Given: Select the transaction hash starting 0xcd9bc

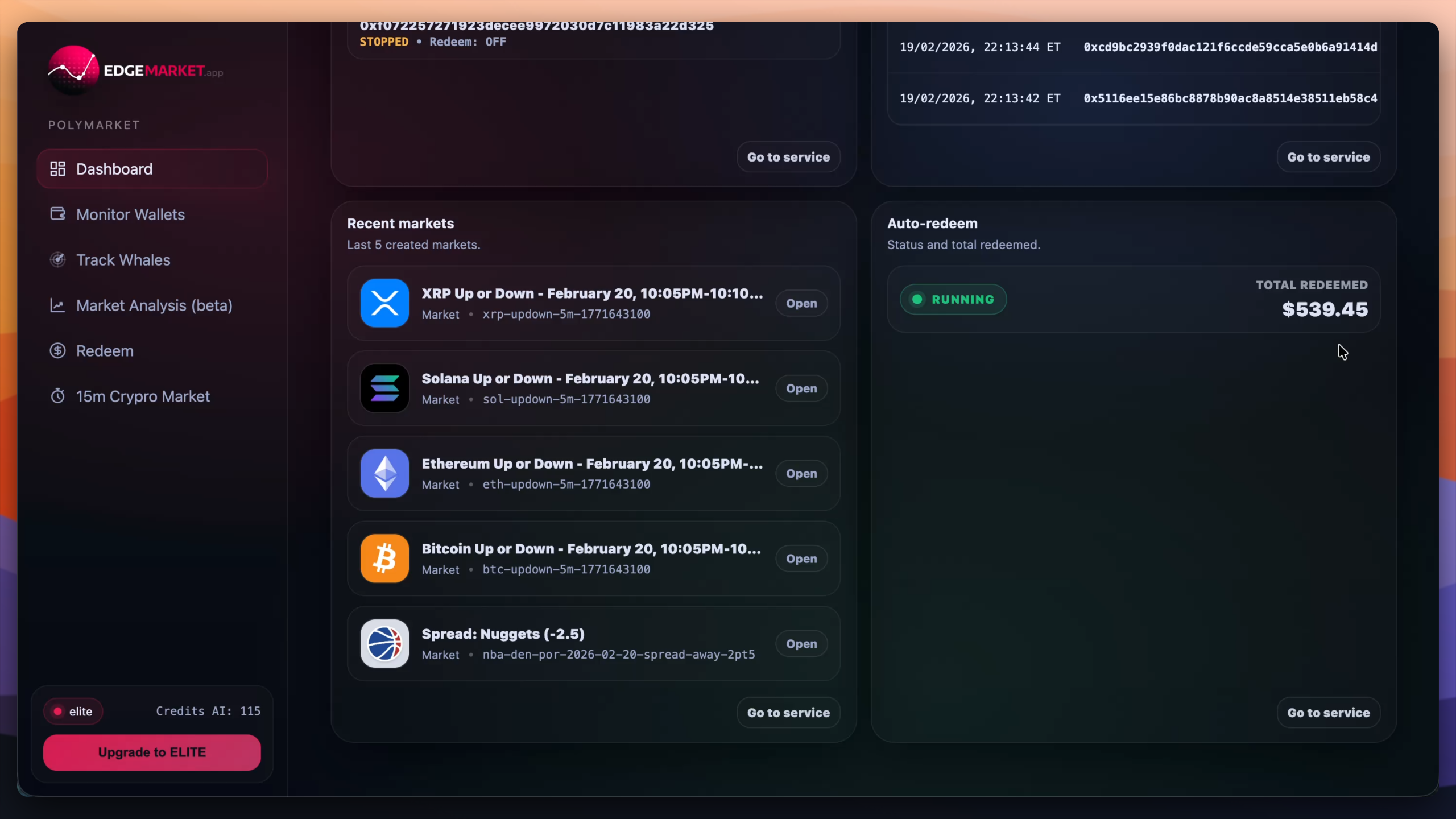Looking at the screenshot, I should point(1230,47).
